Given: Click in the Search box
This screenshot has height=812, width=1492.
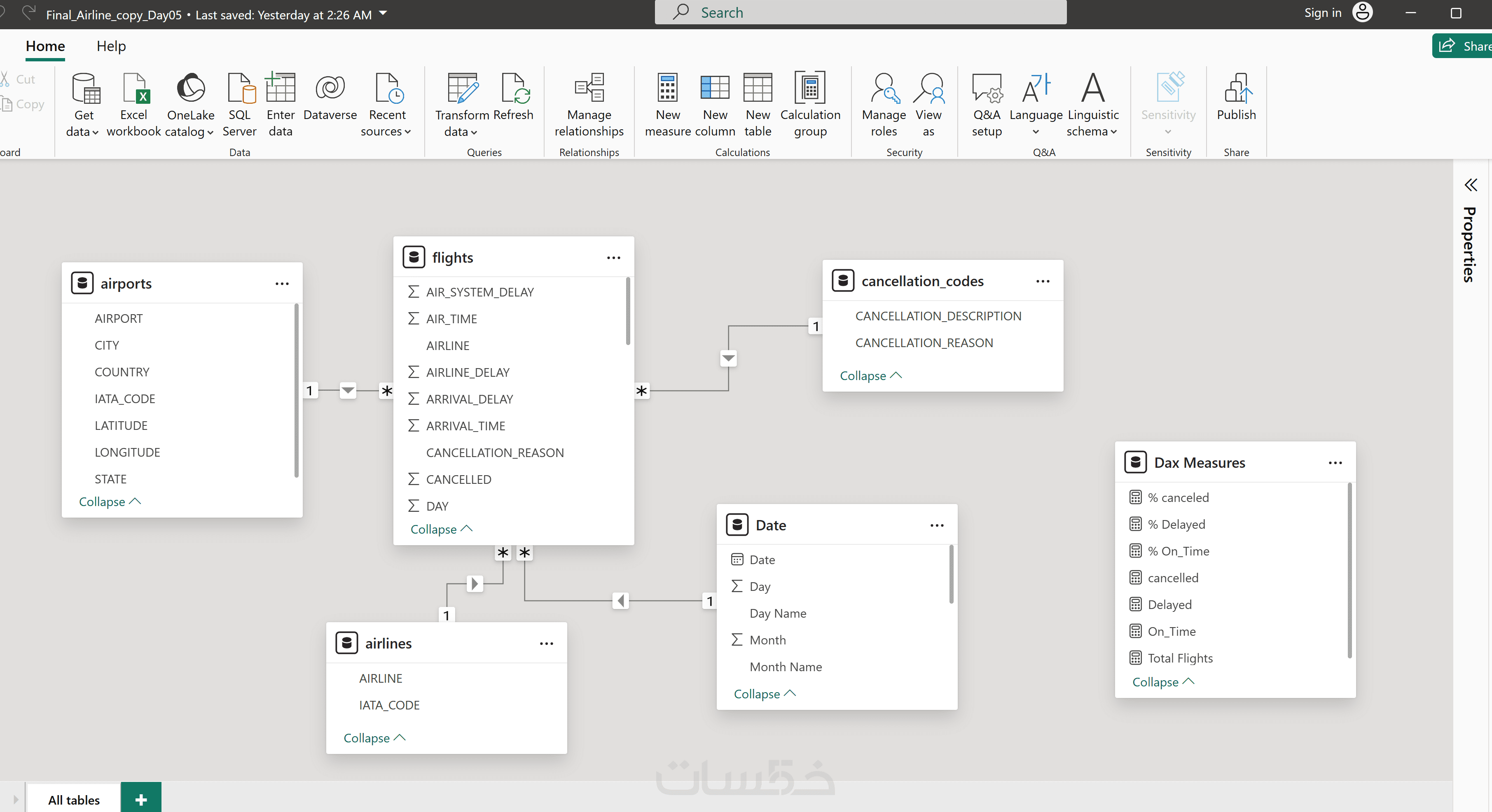Looking at the screenshot, I should (x=860, y=13).
